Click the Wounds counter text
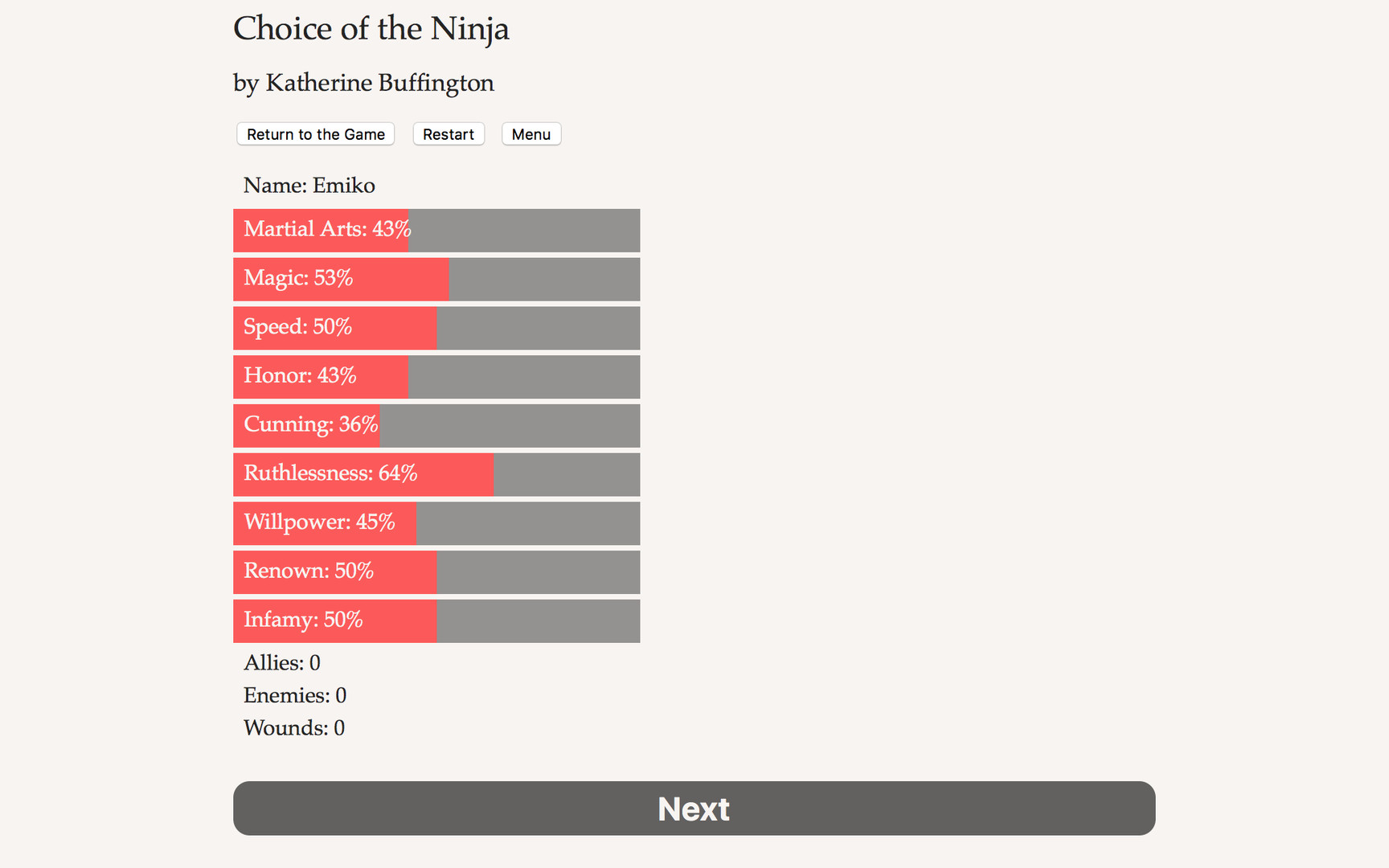 click(293, 727)
